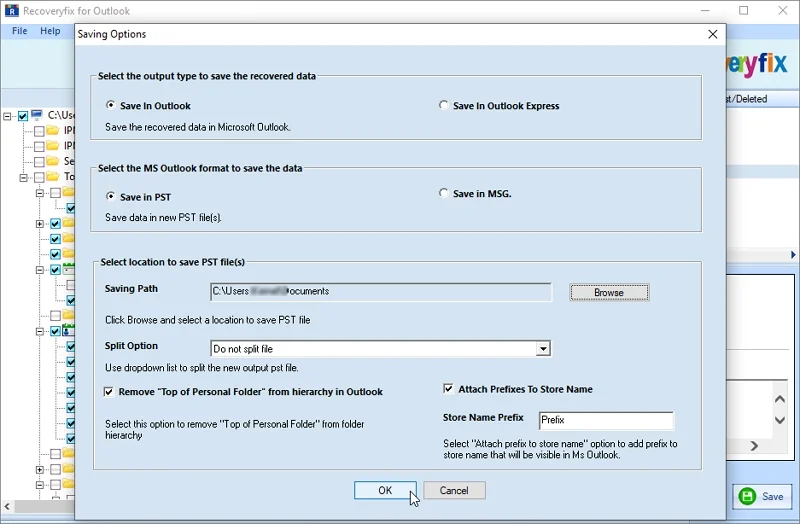Toggle the C:\Us root node checkbox
800x524 pixels.
tap(23, 116)
